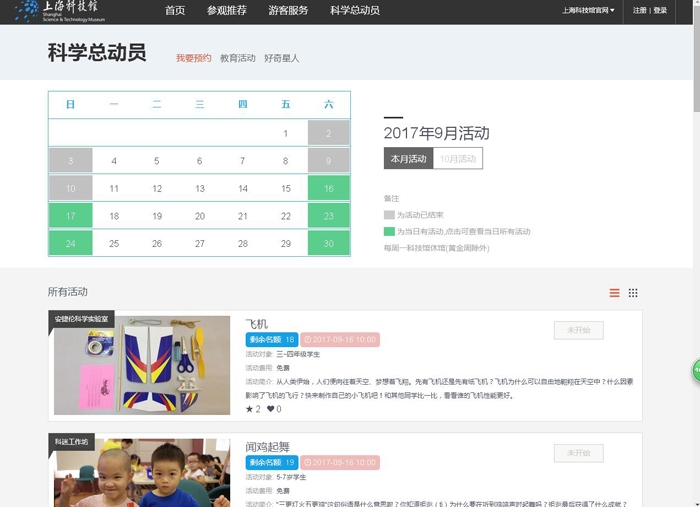
Task: Show 本月活动 activities
Action: tap(408, 158)
